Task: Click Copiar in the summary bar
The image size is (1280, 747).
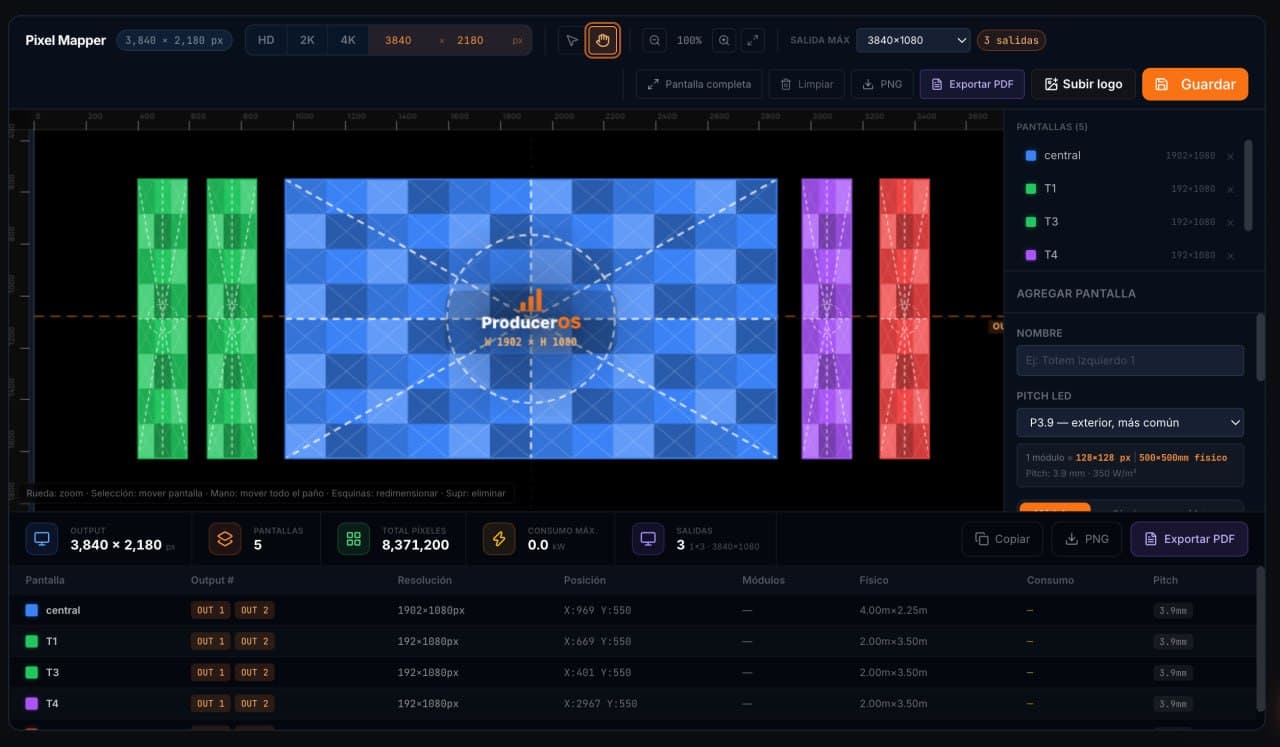Action: [x=1002, y=539]
